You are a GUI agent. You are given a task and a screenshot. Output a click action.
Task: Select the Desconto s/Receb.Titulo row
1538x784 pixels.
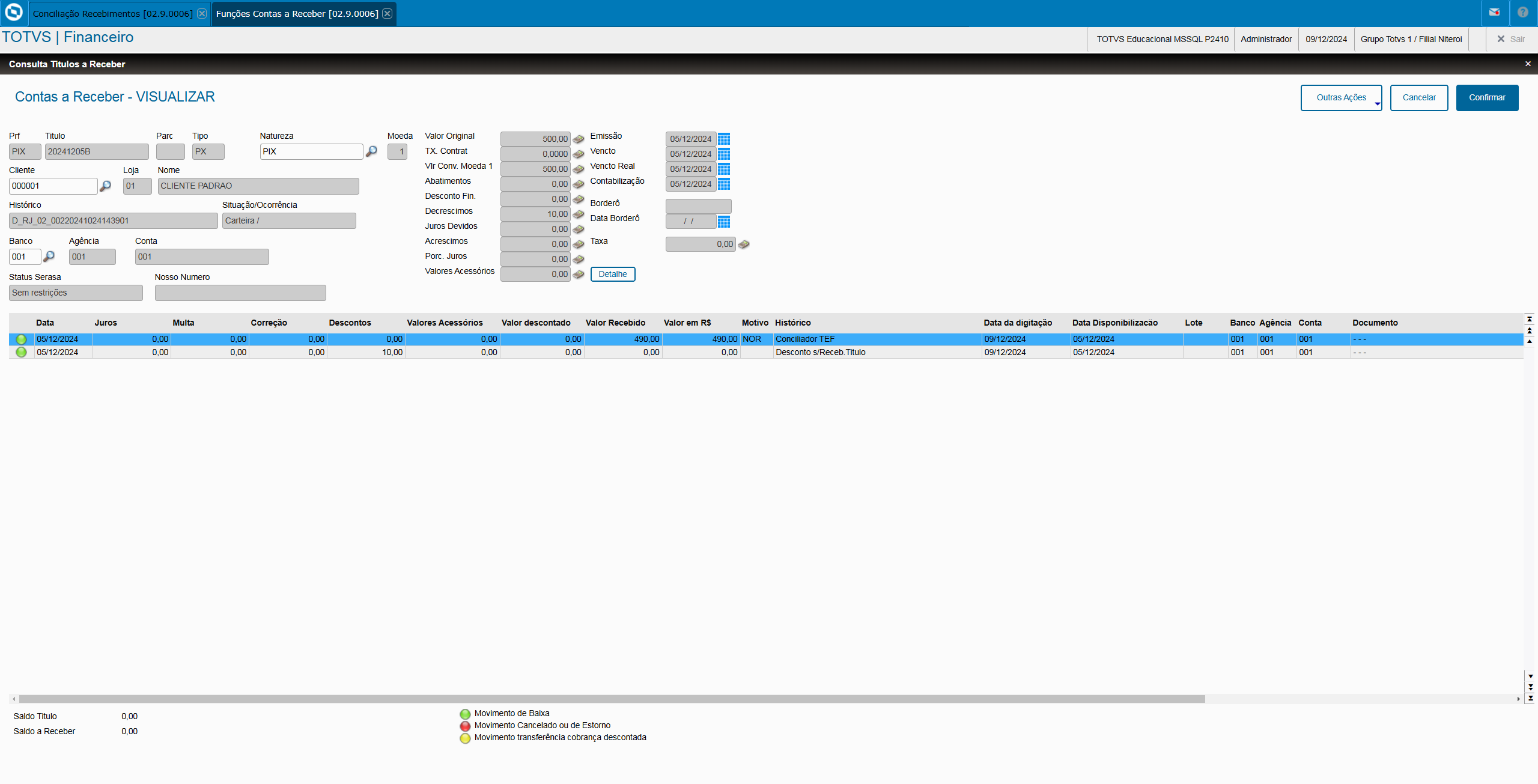coord(820,352)
